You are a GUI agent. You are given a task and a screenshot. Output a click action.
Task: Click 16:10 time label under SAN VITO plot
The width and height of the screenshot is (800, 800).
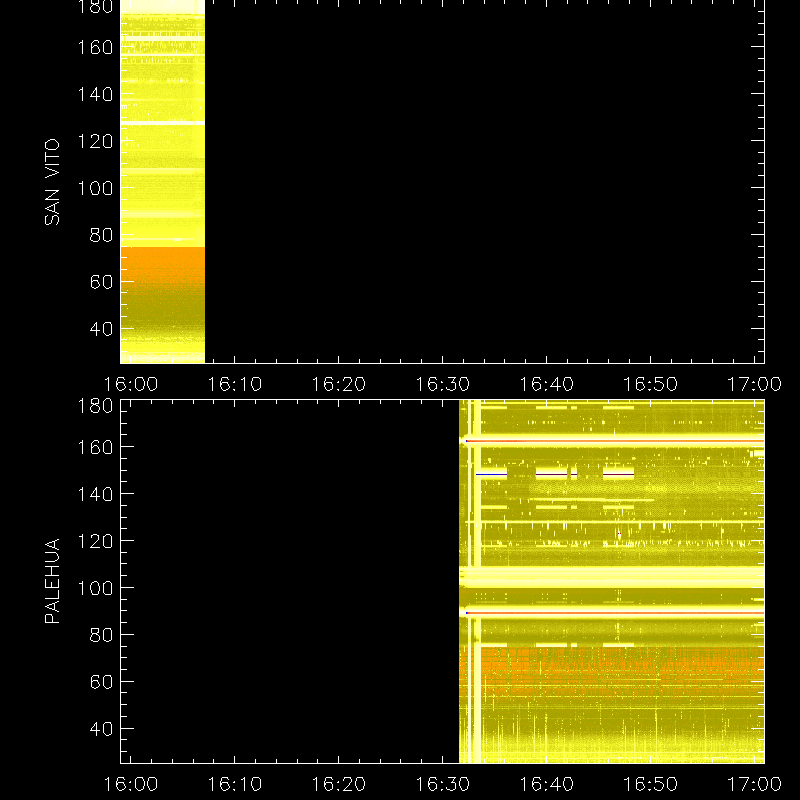235,384
